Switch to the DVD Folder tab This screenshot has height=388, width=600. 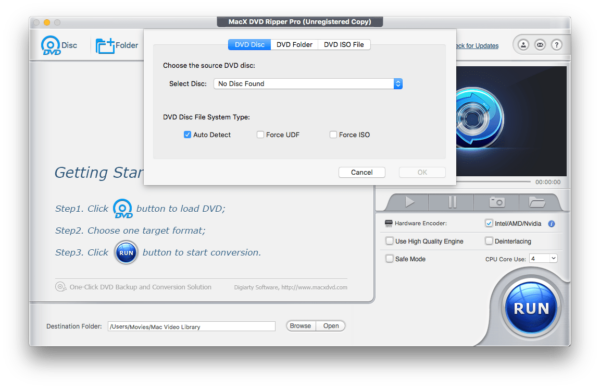click(294, 45)
